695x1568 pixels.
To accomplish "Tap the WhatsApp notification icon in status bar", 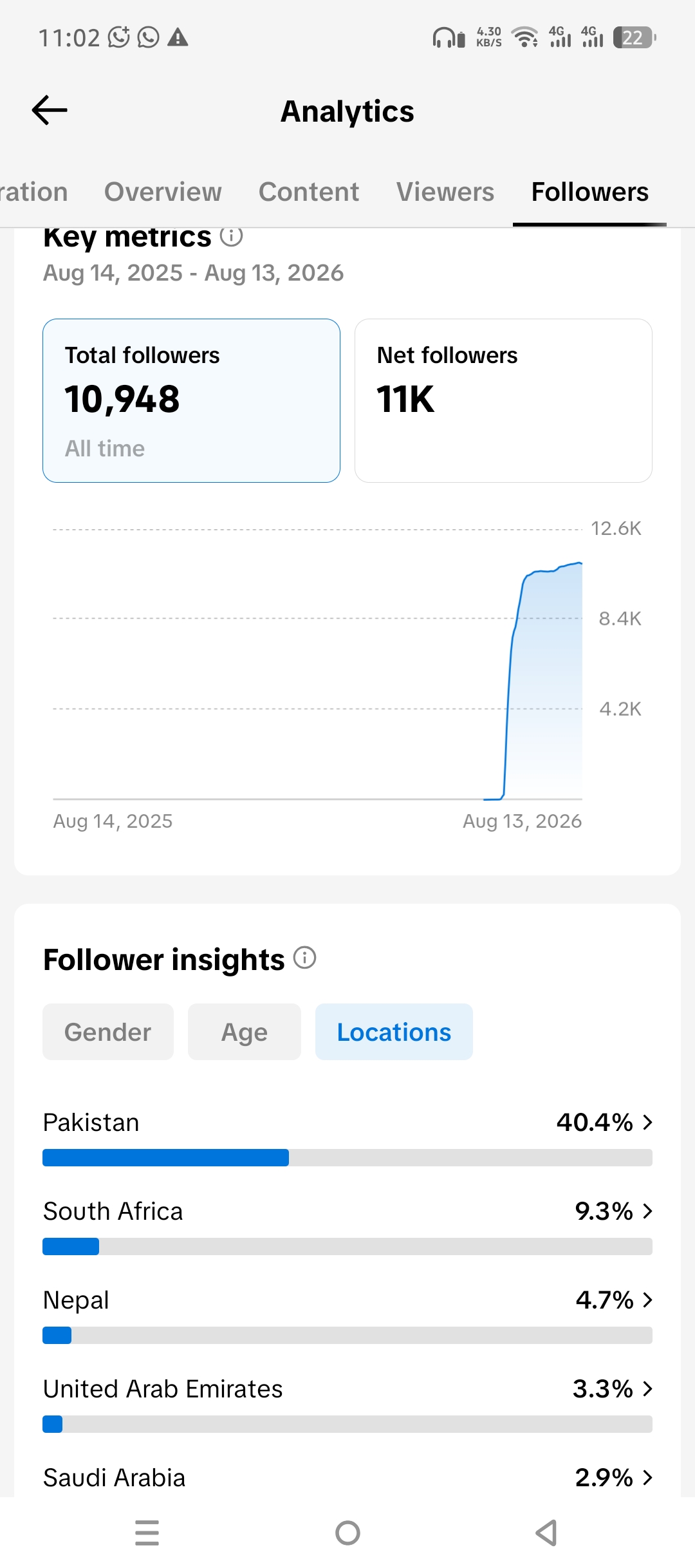I will 149,37.
